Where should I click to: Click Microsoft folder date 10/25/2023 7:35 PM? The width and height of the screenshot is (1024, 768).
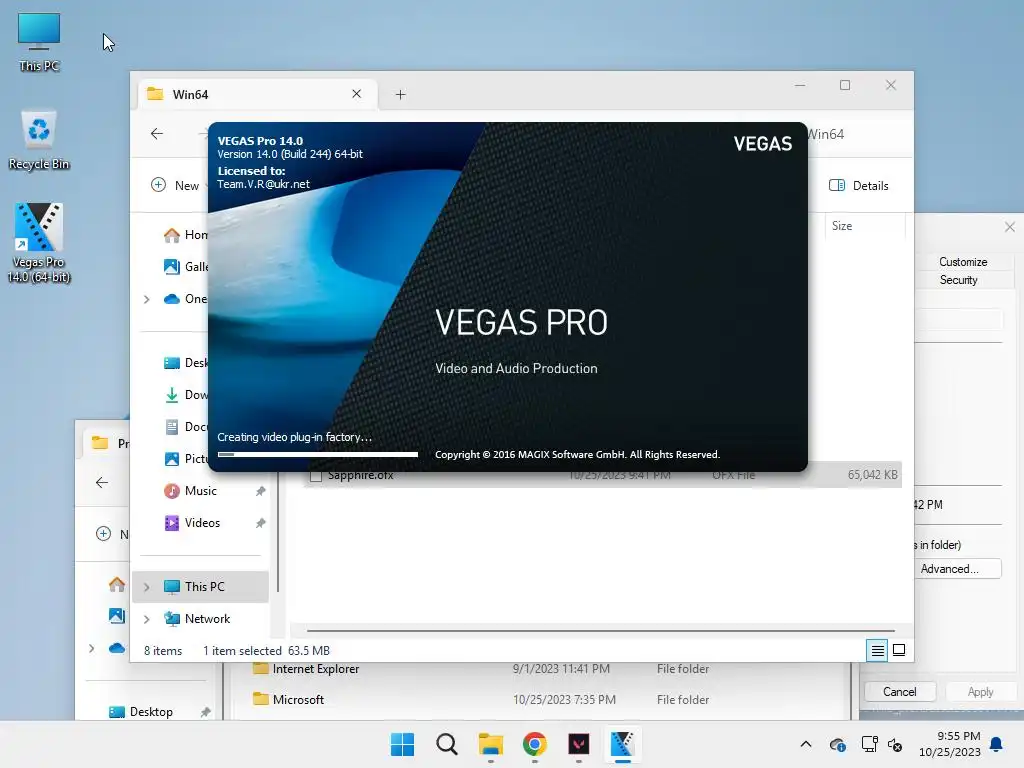pos(564,699)
